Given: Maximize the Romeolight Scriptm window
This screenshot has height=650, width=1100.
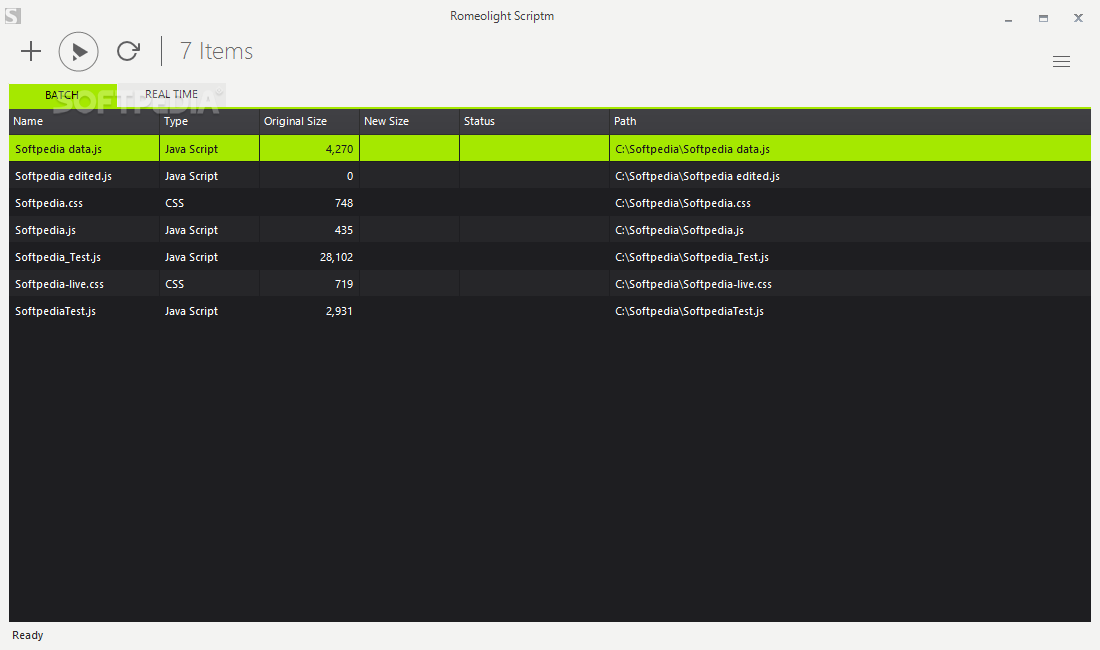Looking at the screenshot, I should click(x=1043, y=18).
